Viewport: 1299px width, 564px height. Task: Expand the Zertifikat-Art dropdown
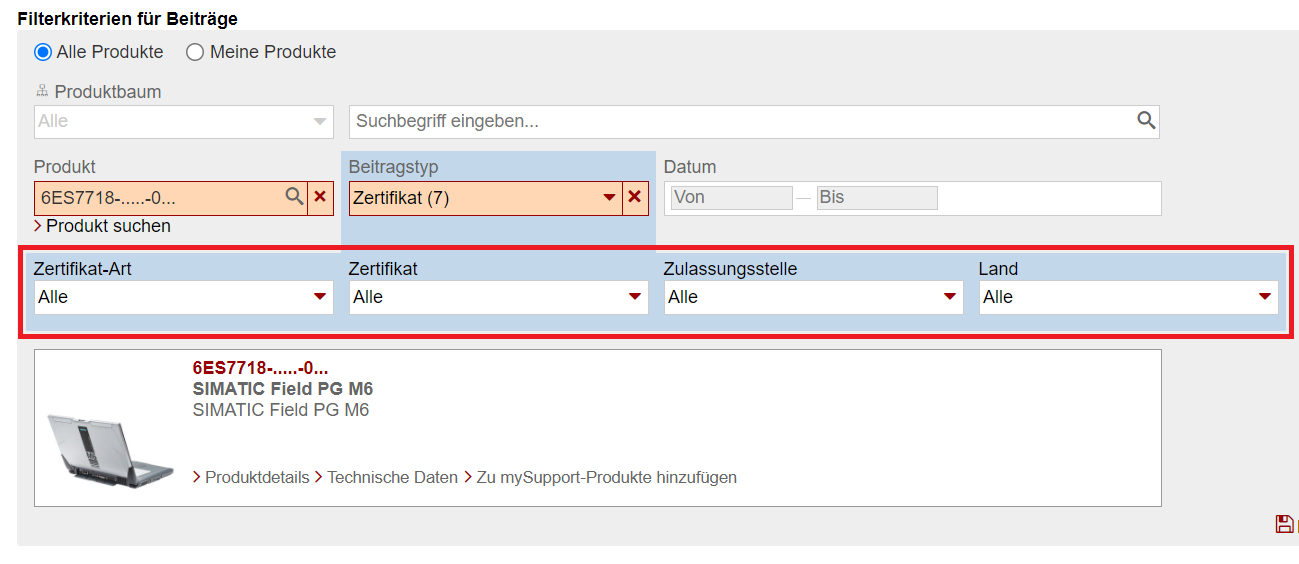click(184, 297)
